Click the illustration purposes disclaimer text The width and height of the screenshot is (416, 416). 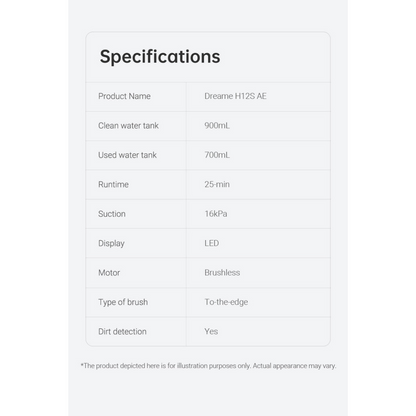[208, 366]
